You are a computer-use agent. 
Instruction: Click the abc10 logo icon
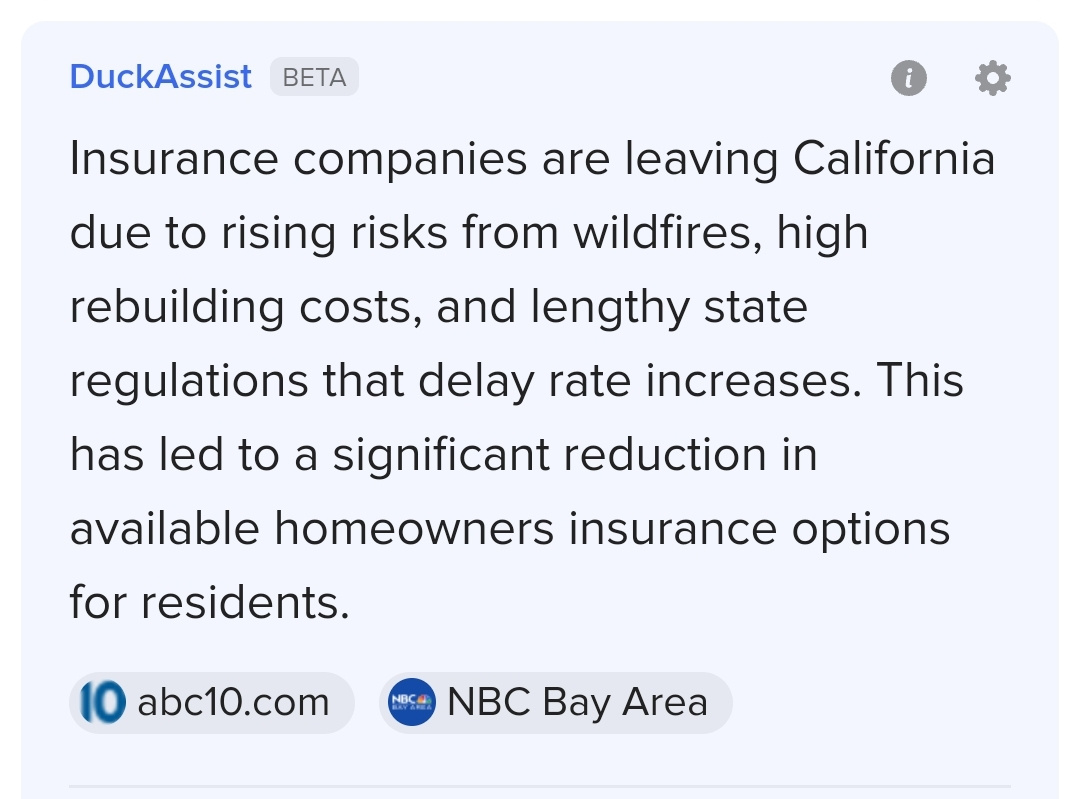tap(101, 702)
